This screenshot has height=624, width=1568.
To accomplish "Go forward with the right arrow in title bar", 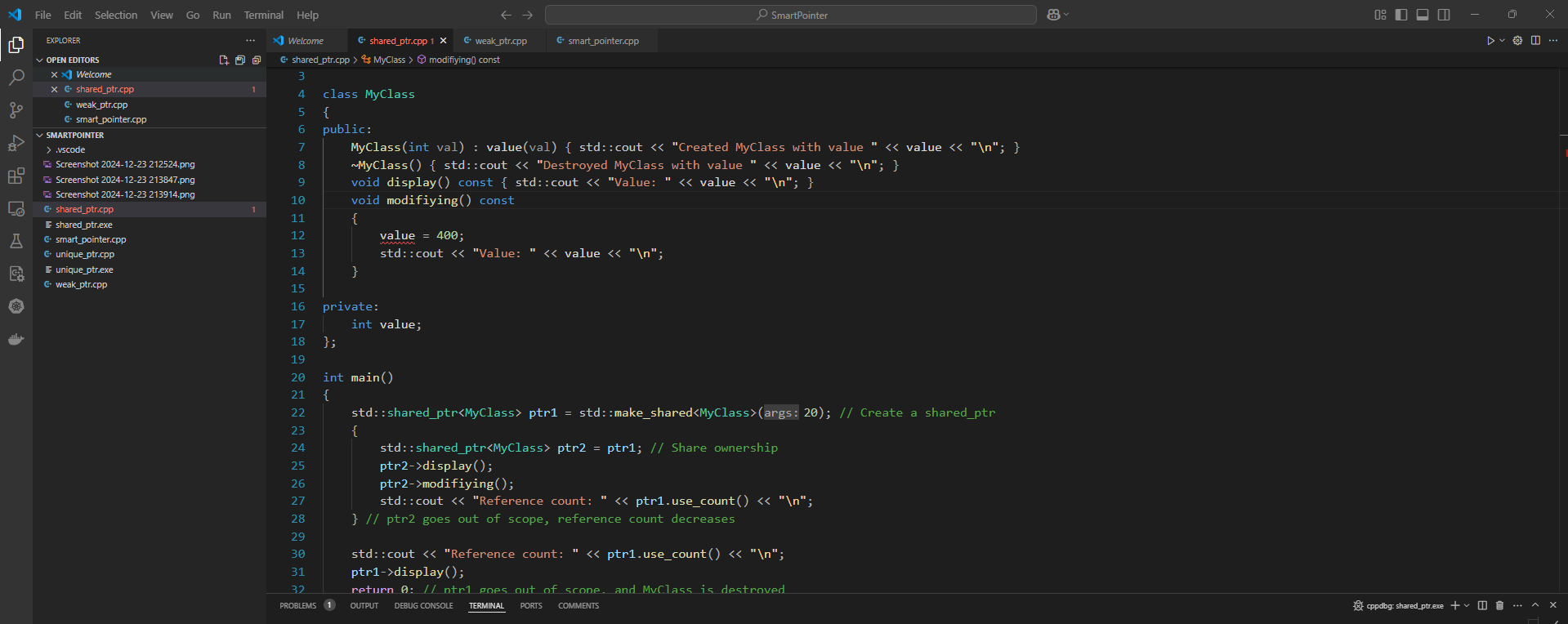I will point(528,15).
